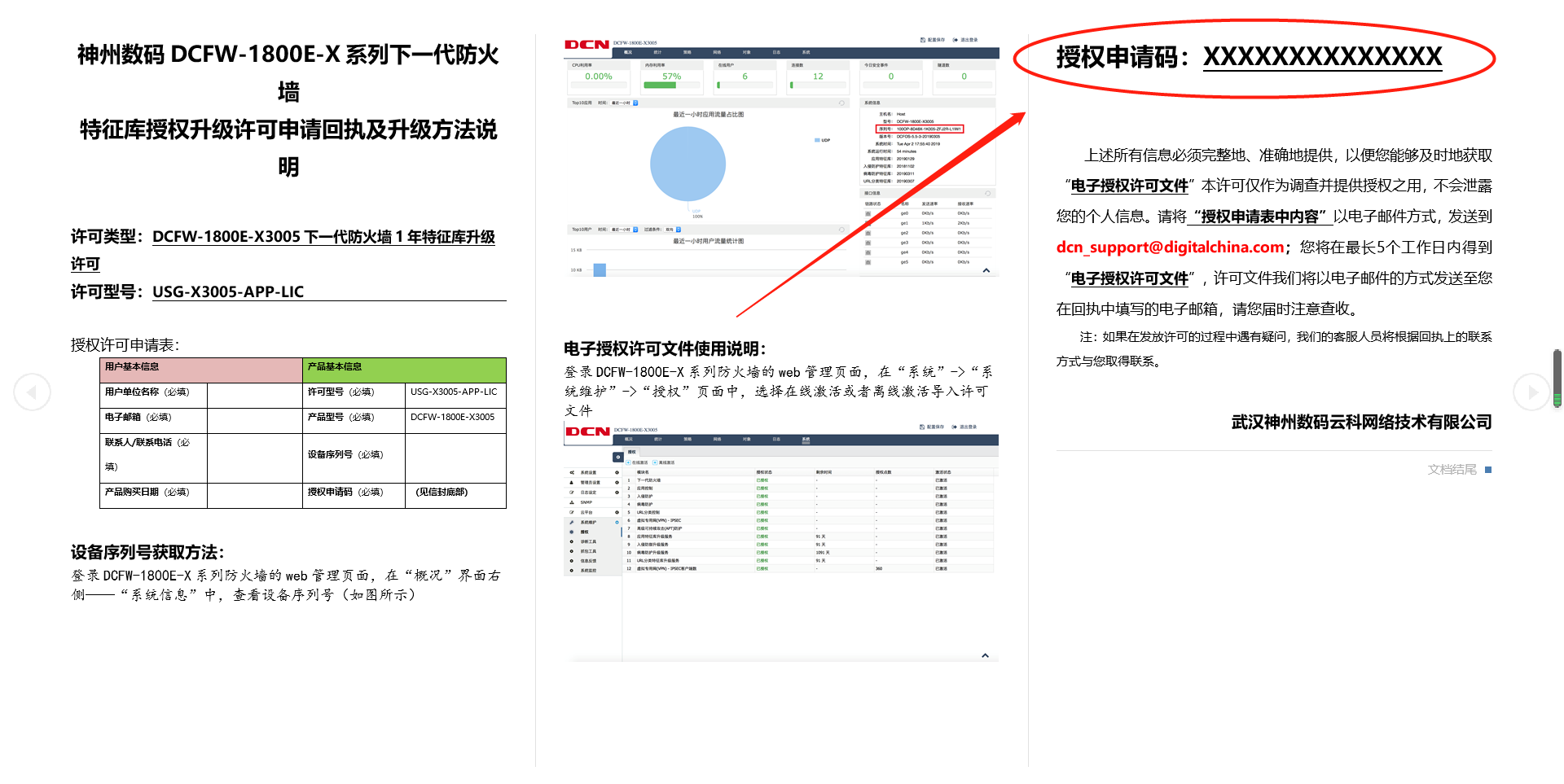Click refresh icon in 接口信息 panel header
1564x784 pixels.
987,194
